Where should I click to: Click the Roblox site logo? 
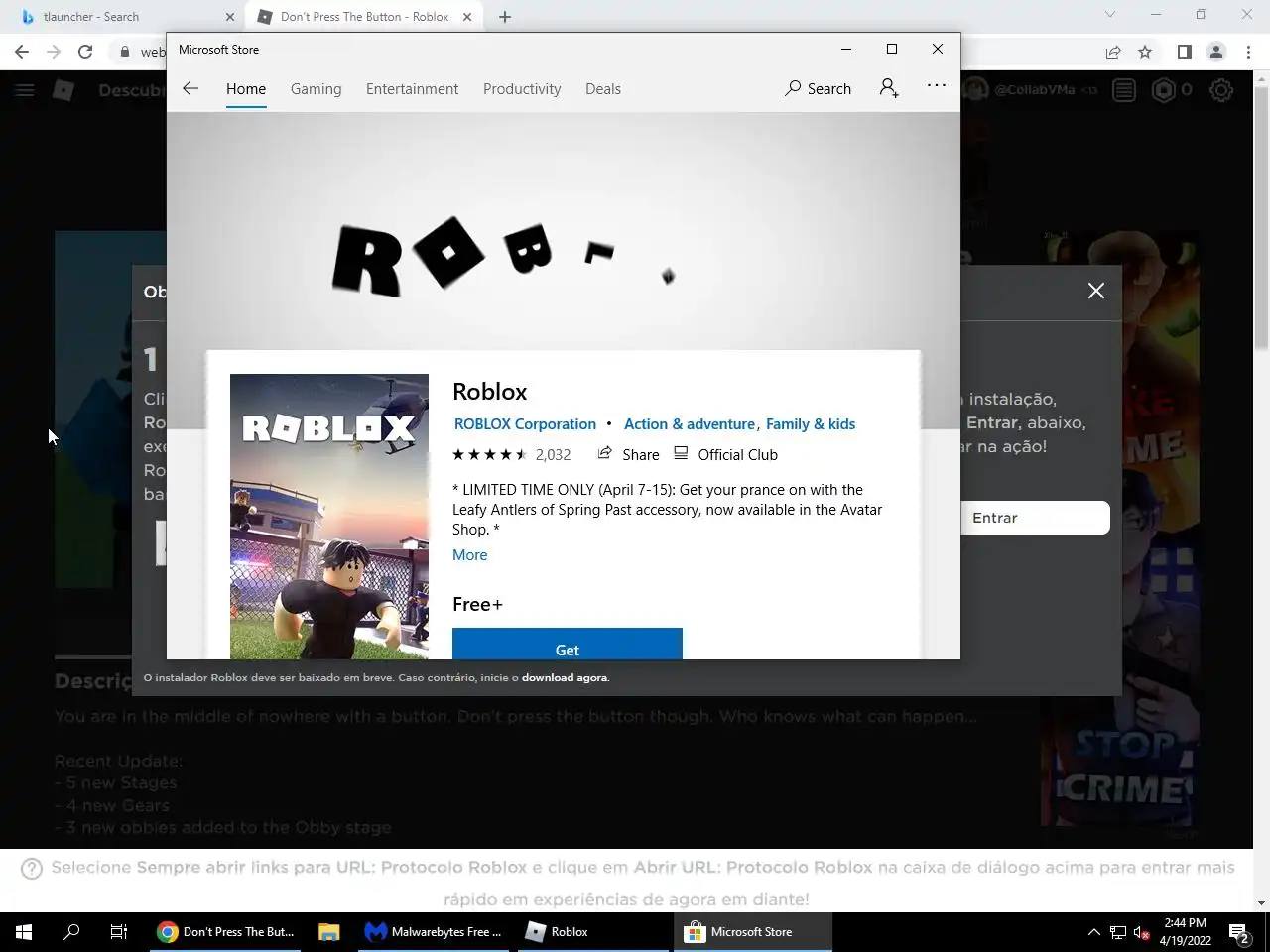pos(63,90)
